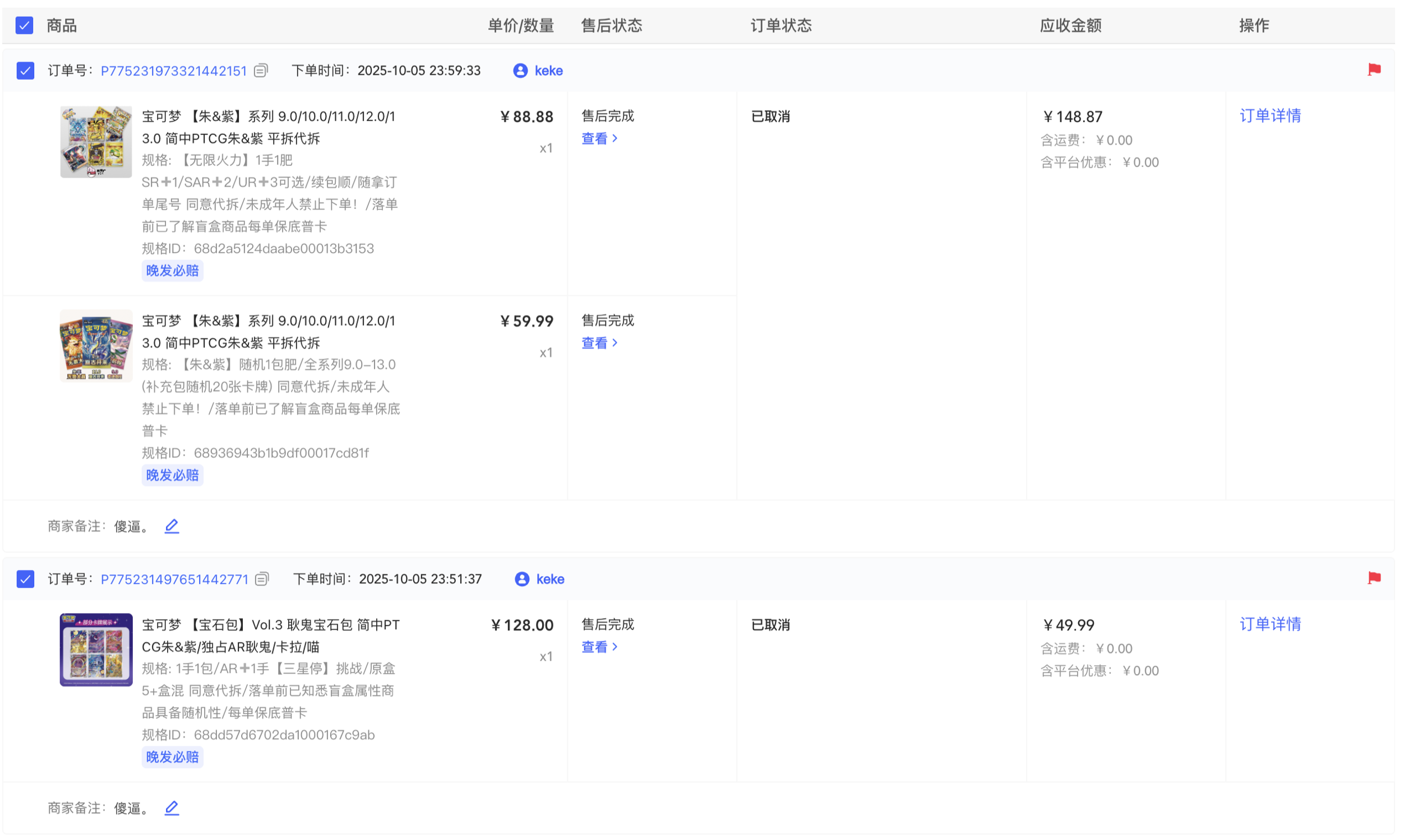The image size is (1404, 840).
Task: Edit merchant note of first order
Action: click(x=172, y=526)
